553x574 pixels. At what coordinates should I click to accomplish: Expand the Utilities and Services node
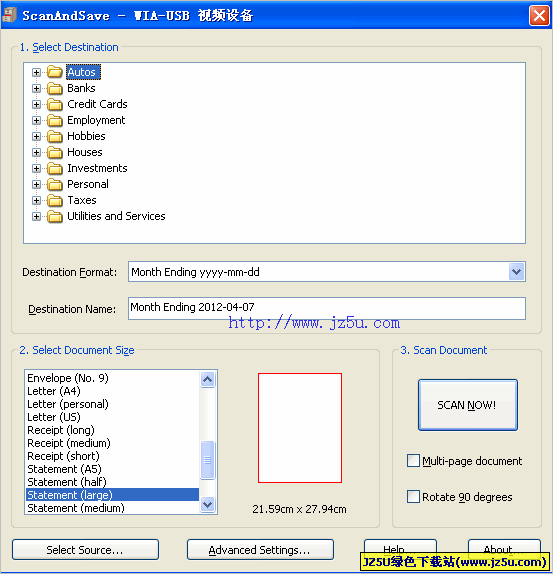[36, 216]
